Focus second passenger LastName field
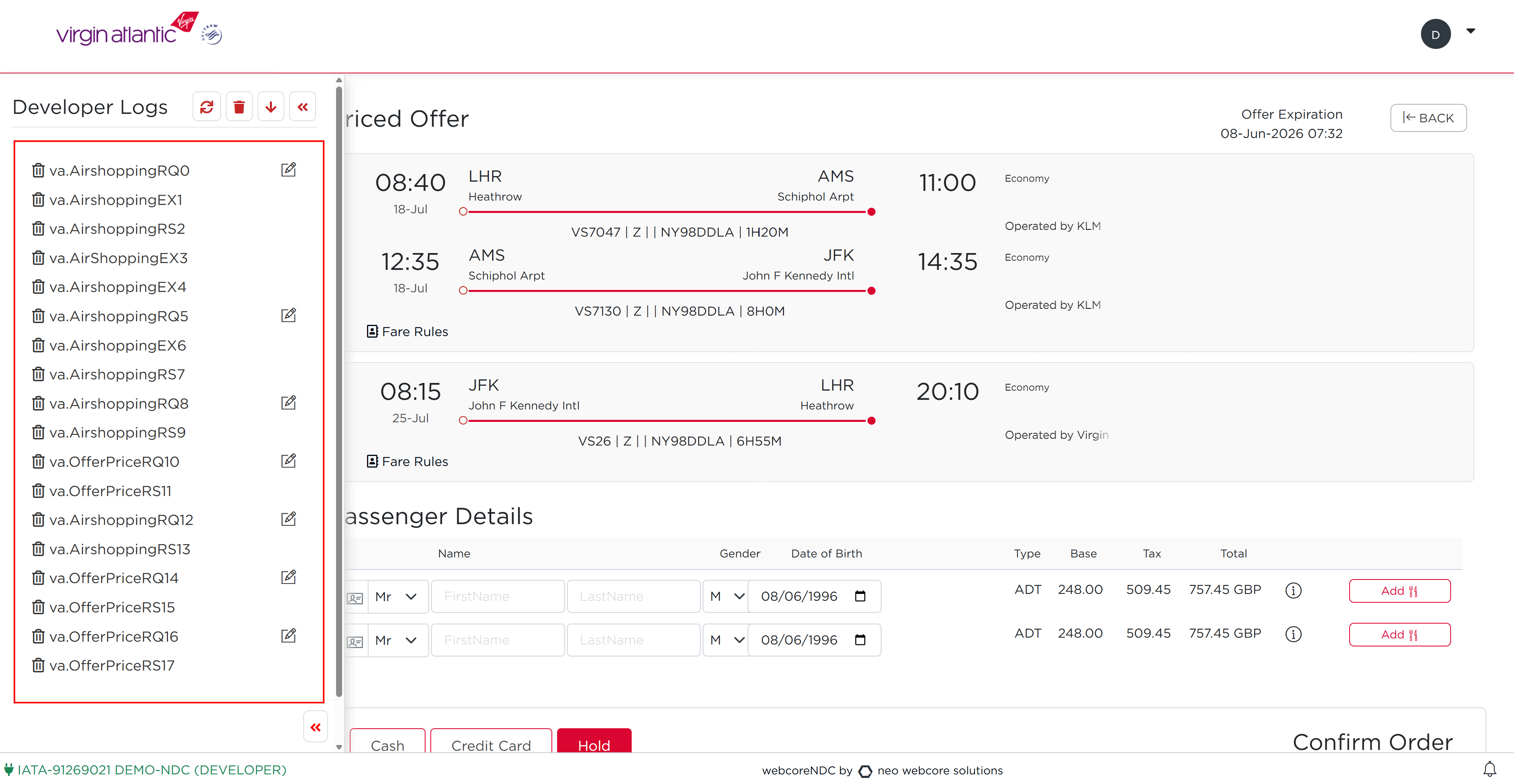 634,640
